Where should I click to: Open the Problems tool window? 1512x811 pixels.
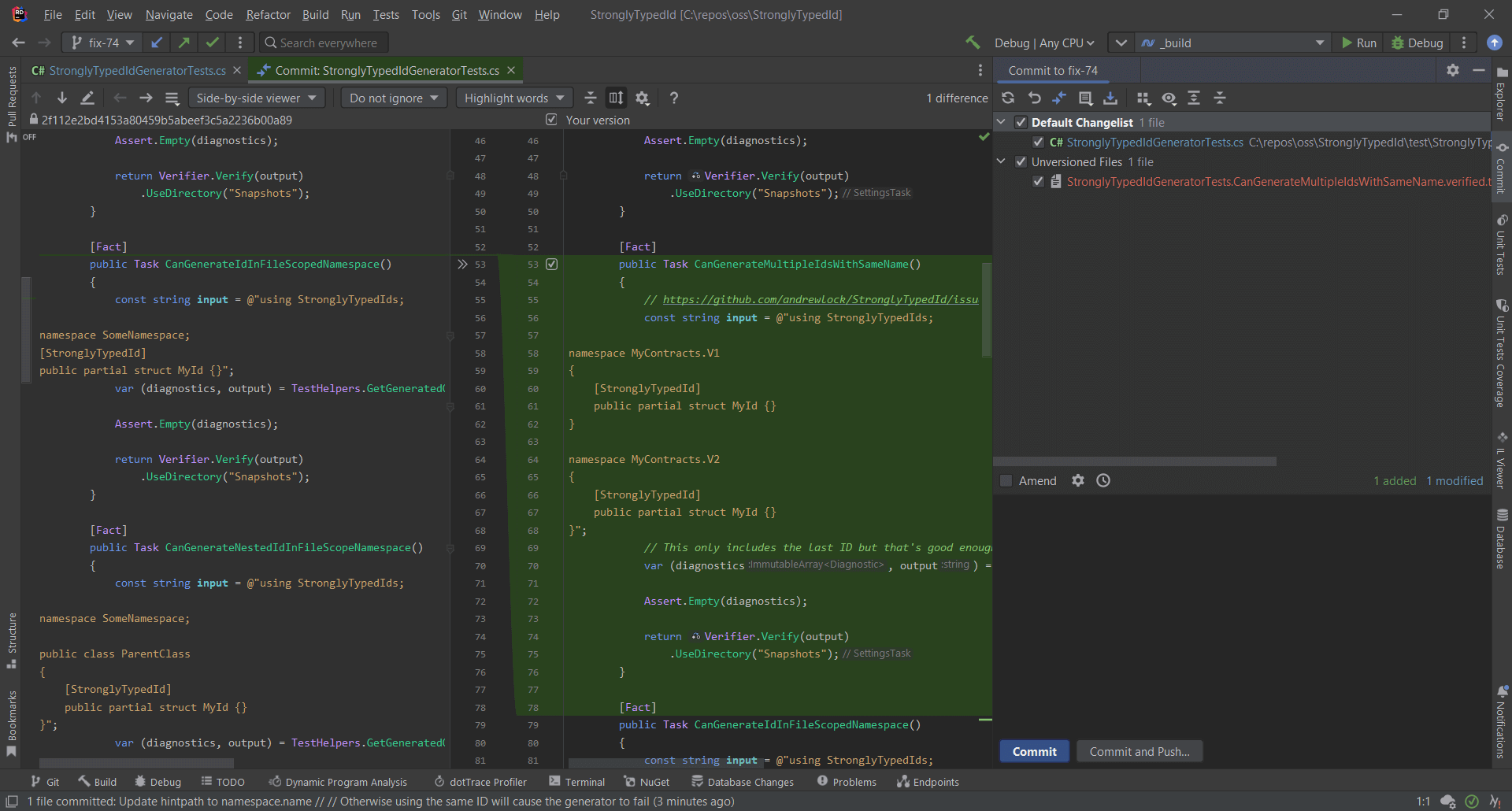coord(847,782)
